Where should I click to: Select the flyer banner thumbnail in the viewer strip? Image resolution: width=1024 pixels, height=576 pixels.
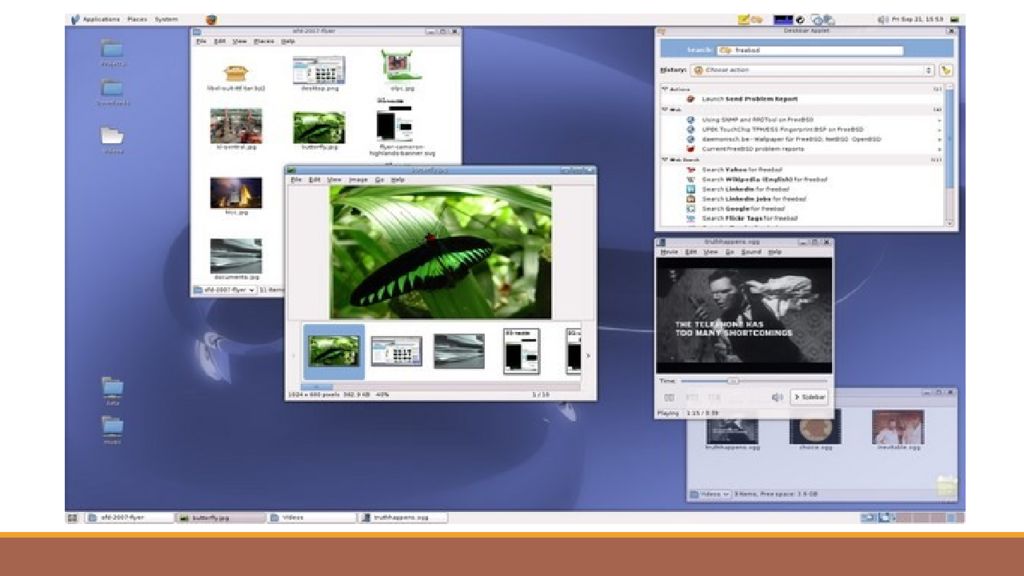522,351
